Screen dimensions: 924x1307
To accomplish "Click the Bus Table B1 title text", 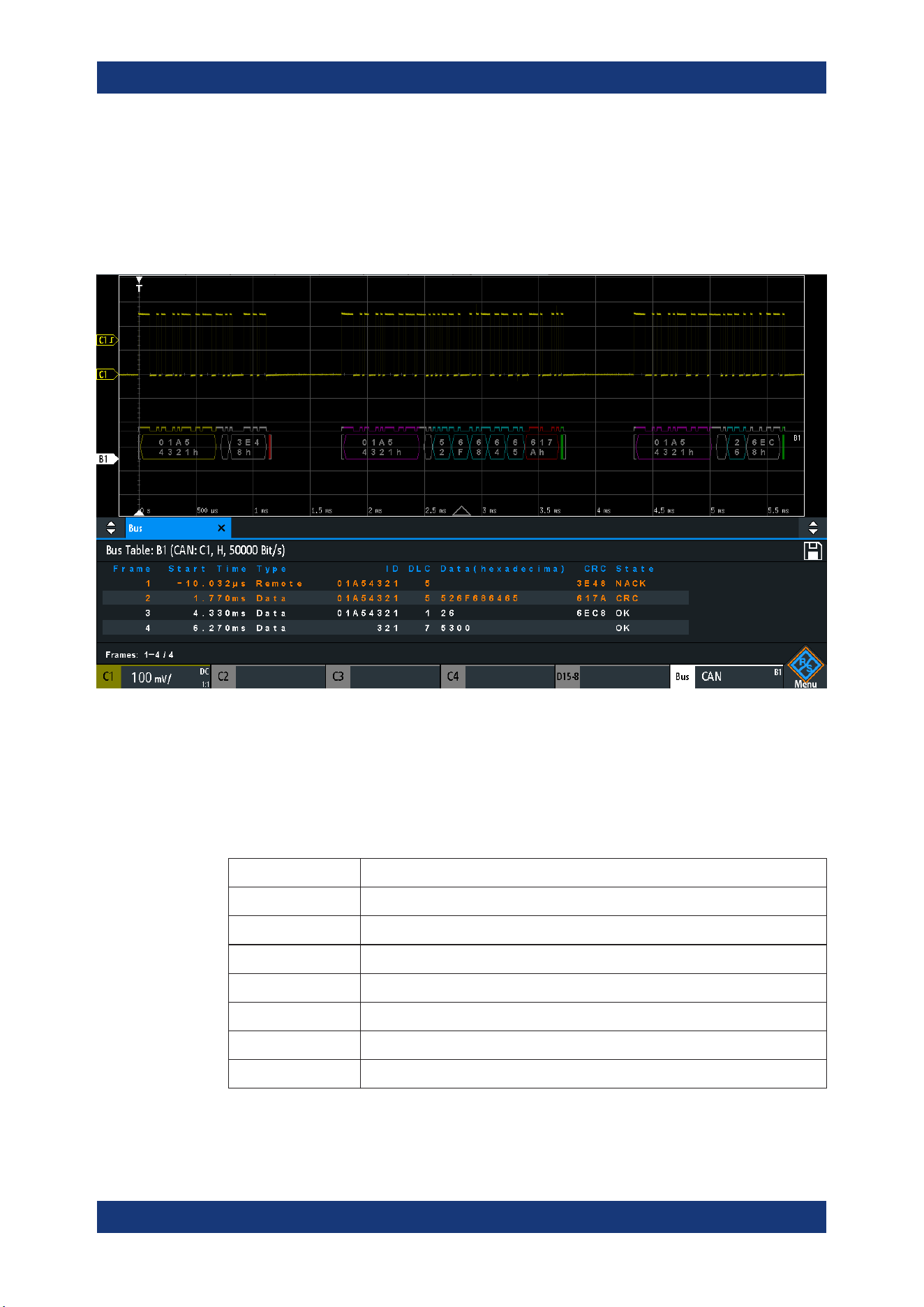I will coord(195,550).
